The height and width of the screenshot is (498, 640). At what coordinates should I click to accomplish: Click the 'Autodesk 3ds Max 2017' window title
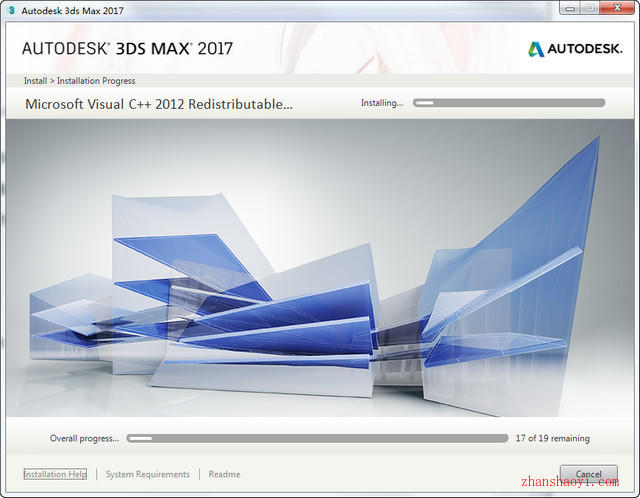pyautogui.click(x=72, y=11)
